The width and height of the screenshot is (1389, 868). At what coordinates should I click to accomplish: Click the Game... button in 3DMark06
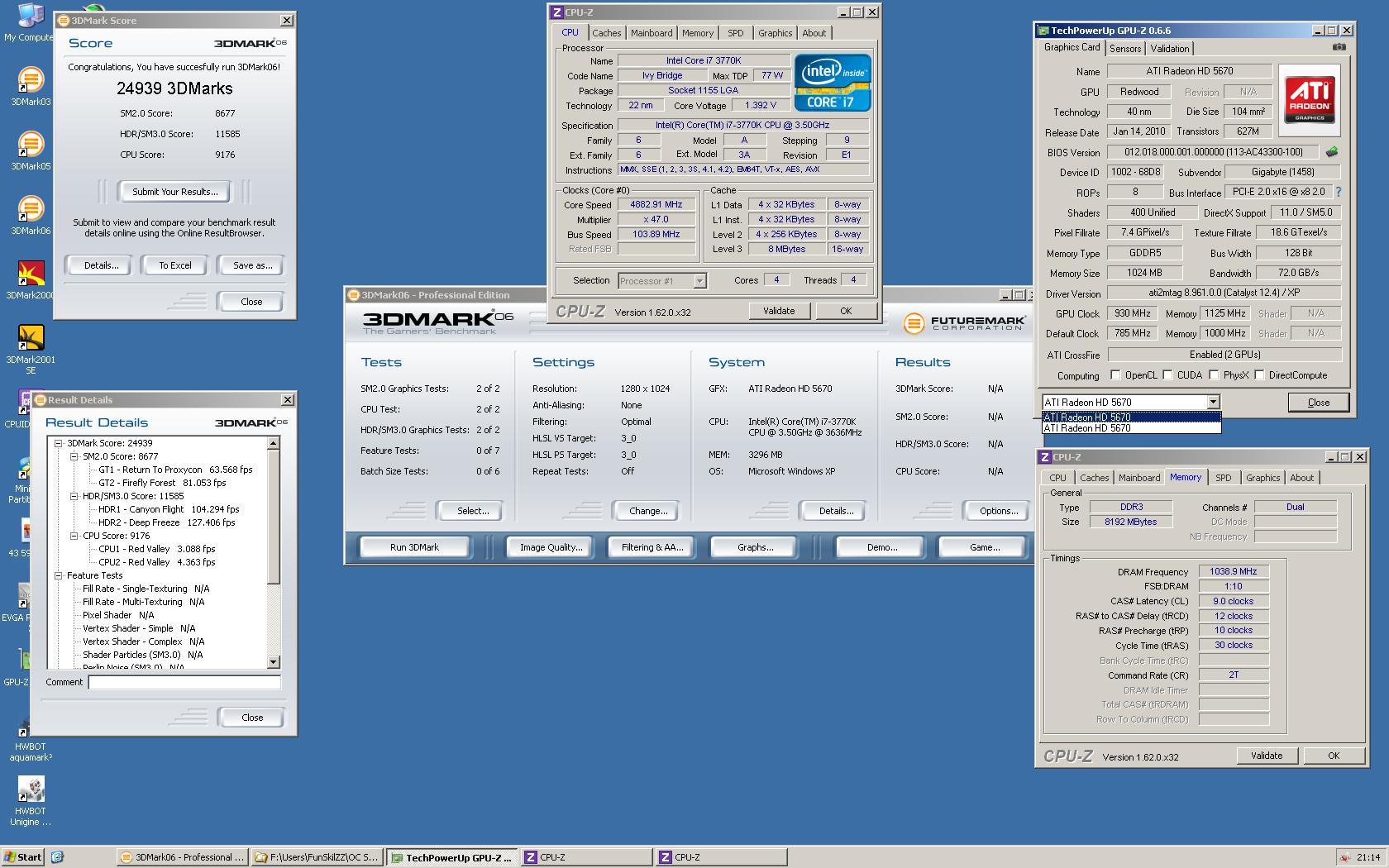[x=984, y=547]
